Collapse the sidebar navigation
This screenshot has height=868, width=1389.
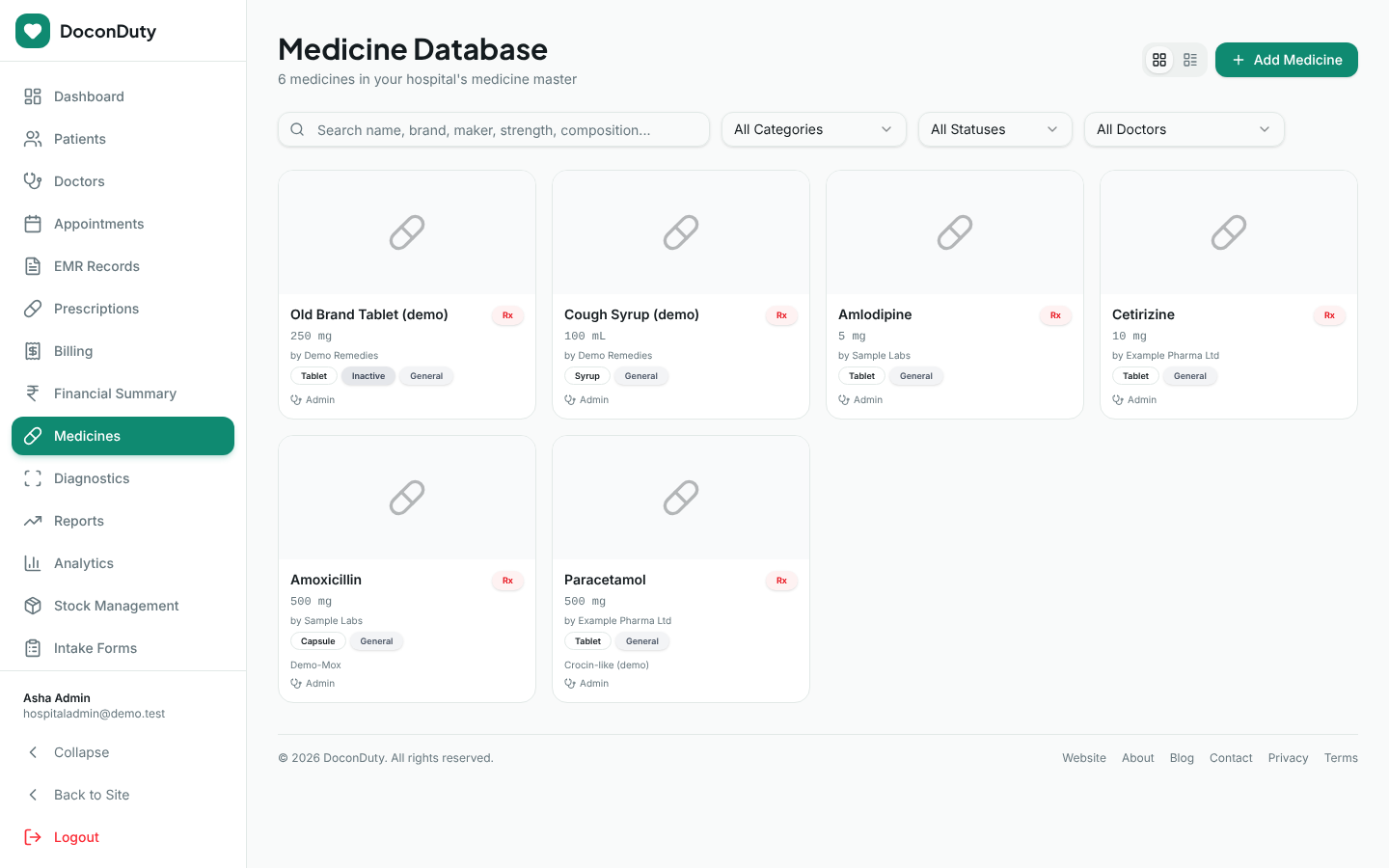(x=123, y=752)
